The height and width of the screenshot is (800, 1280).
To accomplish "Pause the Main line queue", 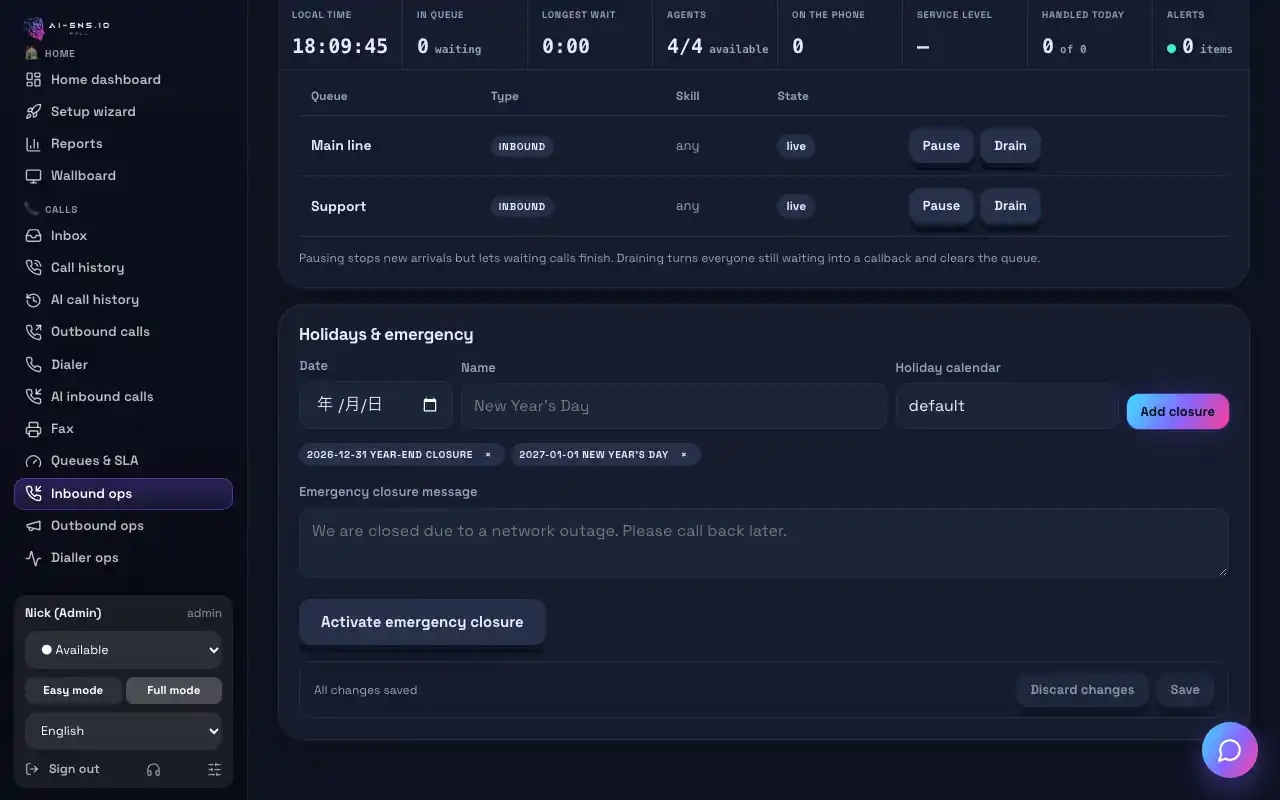I will pos(941,146).
